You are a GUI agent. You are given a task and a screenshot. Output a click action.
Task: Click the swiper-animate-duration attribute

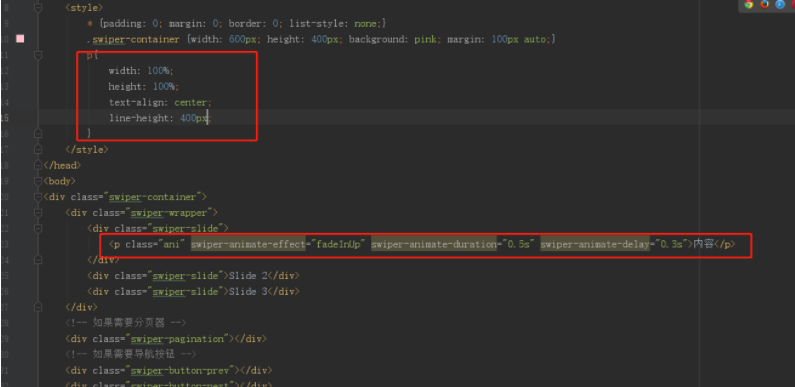click(434, 244)
